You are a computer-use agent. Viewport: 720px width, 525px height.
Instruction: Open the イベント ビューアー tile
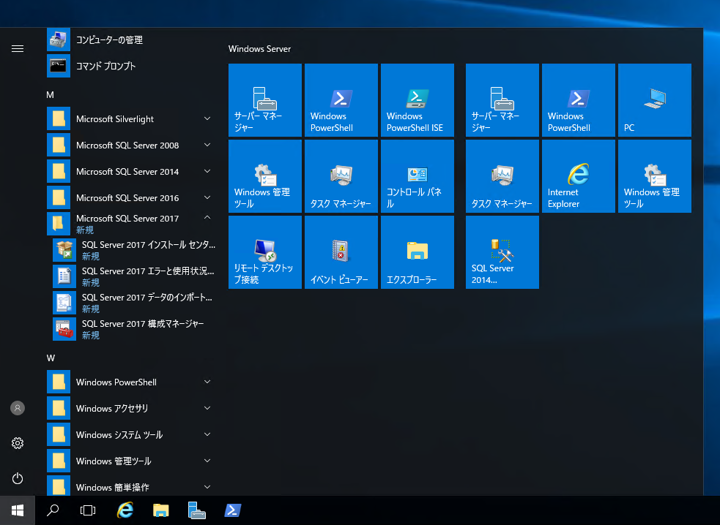click(341, 252)
